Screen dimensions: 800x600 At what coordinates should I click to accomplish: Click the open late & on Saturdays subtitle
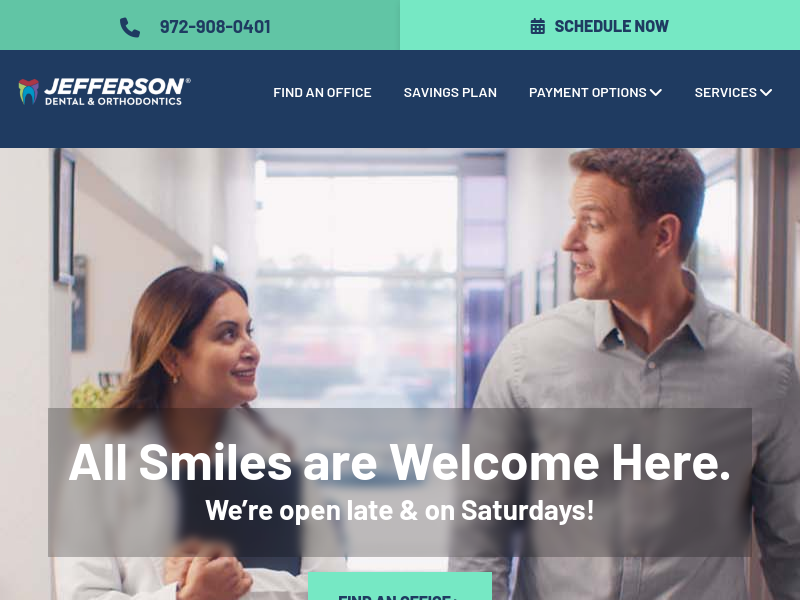click(x=399, y=510)
